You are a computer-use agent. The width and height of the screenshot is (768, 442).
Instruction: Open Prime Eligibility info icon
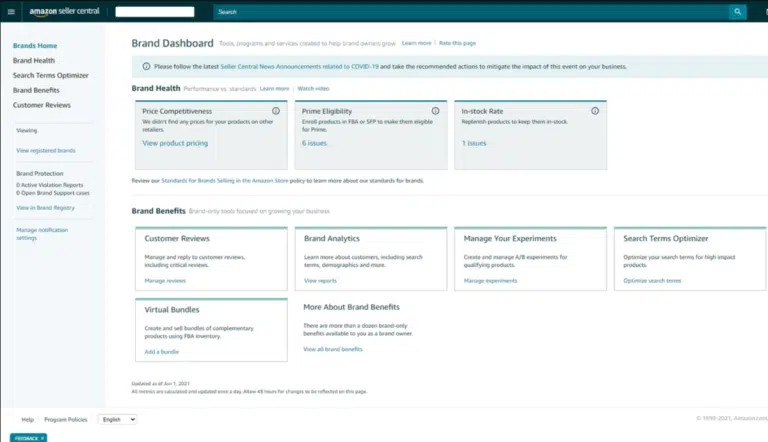tap(435, 111)
